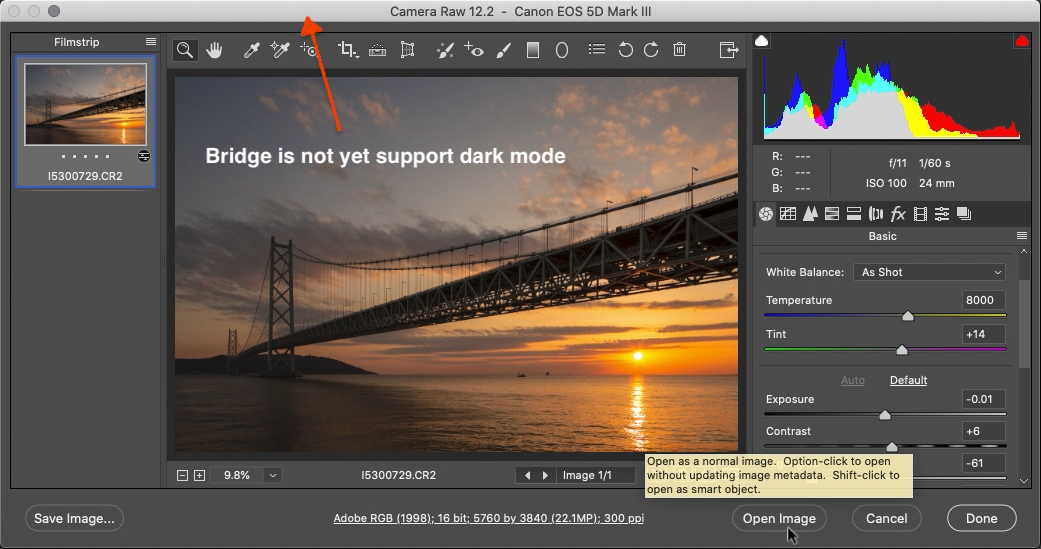Viewport: 1041px width, 549px height.
Task: Select the Straighten tool
Action: tap(377, 50)
